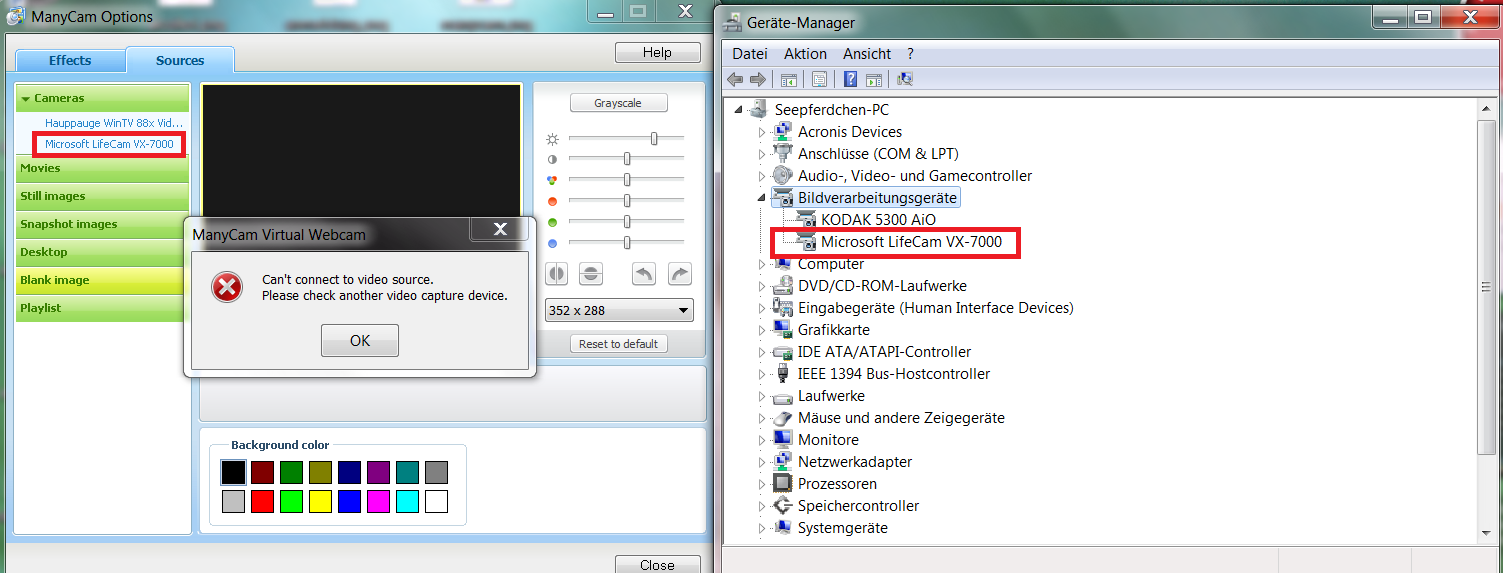1503x573 pixels.
Task: Expand Laufwerke node
Action: coord(762,396)
